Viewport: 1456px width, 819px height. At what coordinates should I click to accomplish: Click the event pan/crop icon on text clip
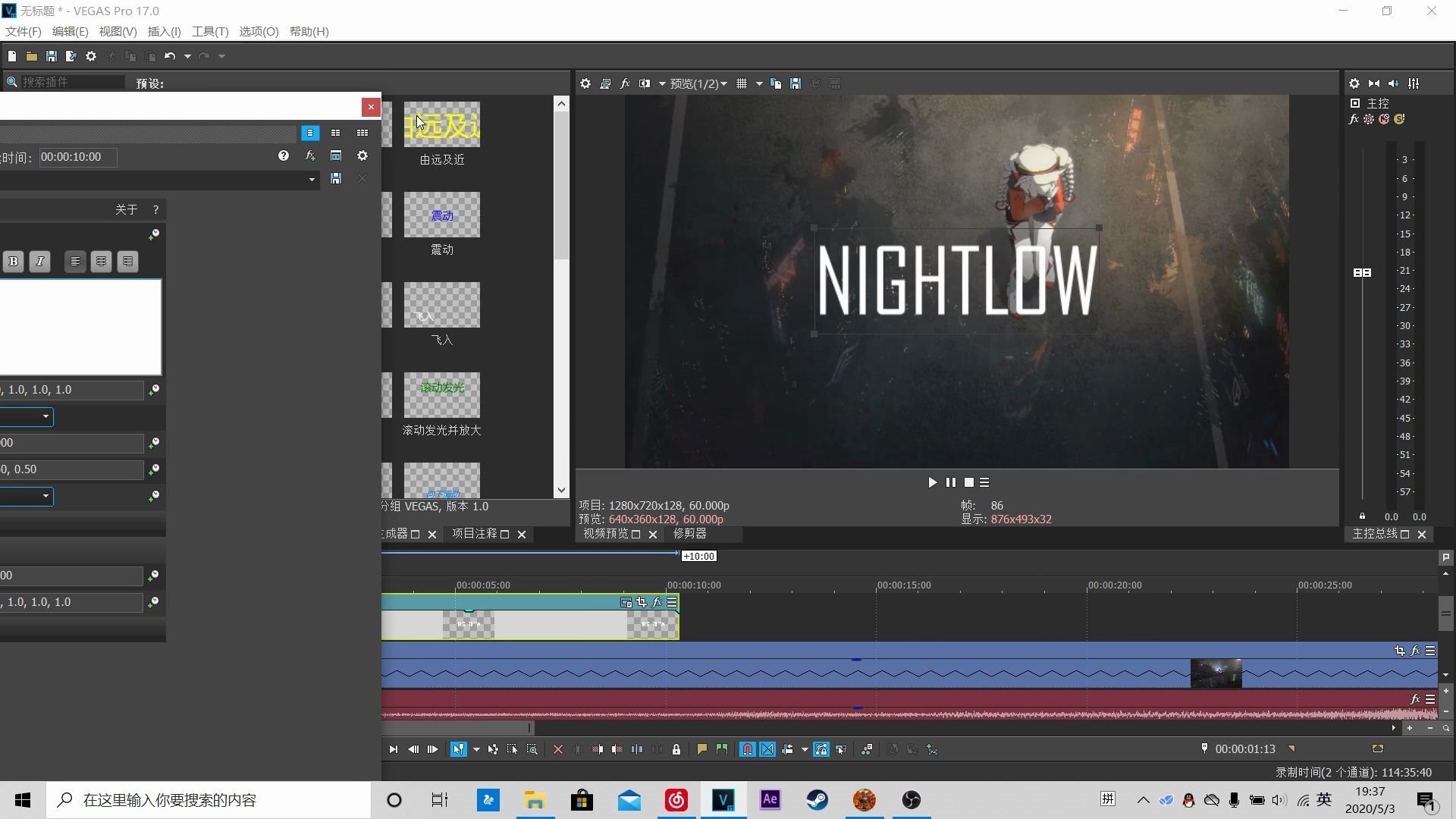[x=642, y=602]
